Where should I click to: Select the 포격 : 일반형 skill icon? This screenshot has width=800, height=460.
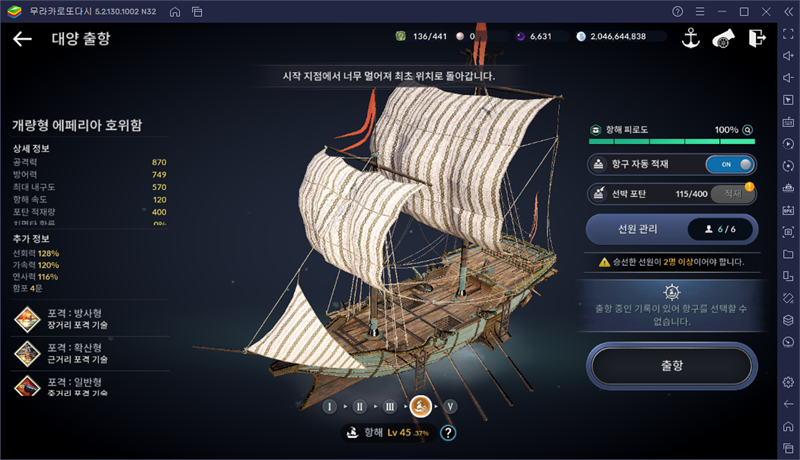(x=28, y=387)
